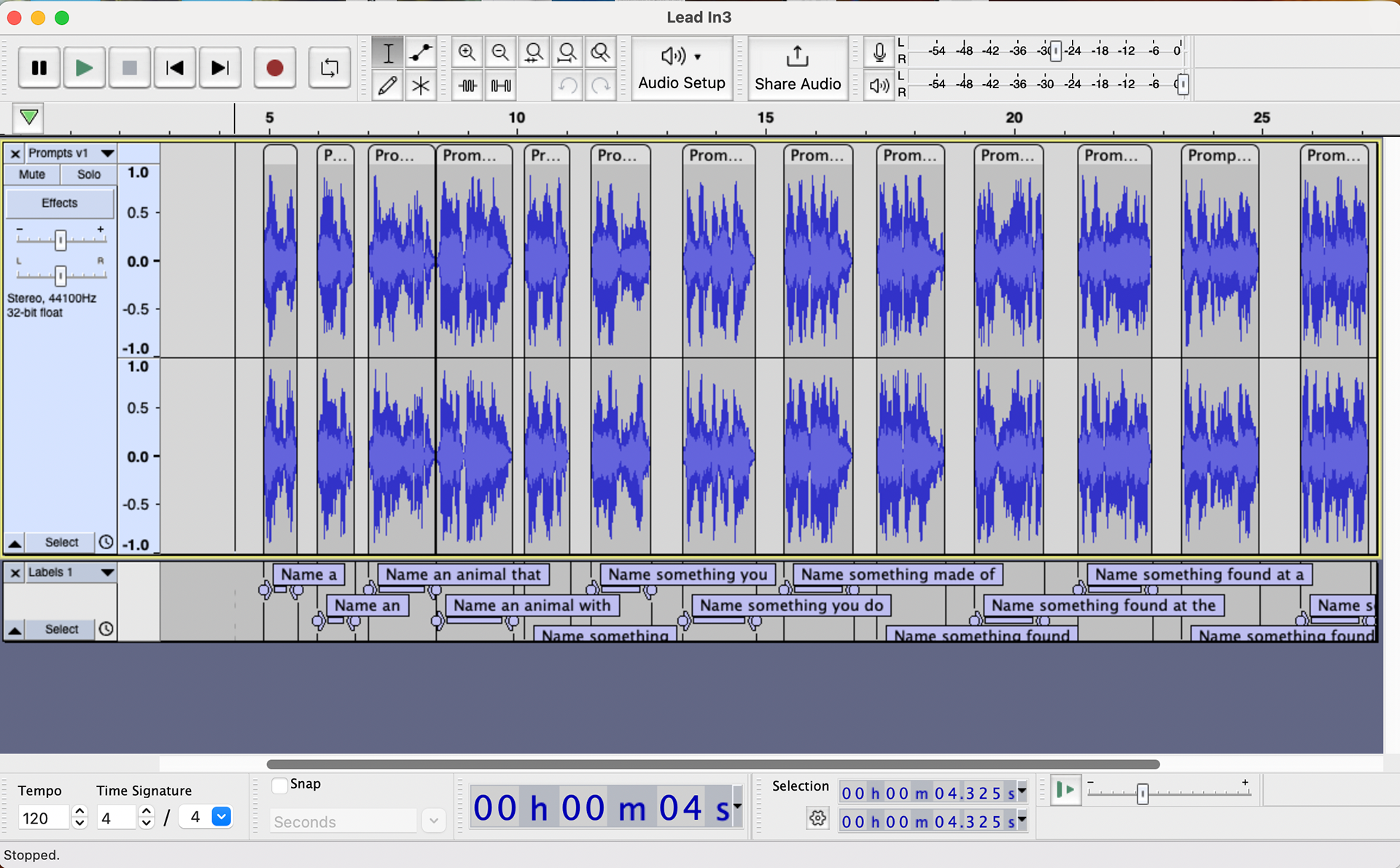Toggle the Loop playback button
This screenshot has width=1400, height=868.
click(329, 68)
